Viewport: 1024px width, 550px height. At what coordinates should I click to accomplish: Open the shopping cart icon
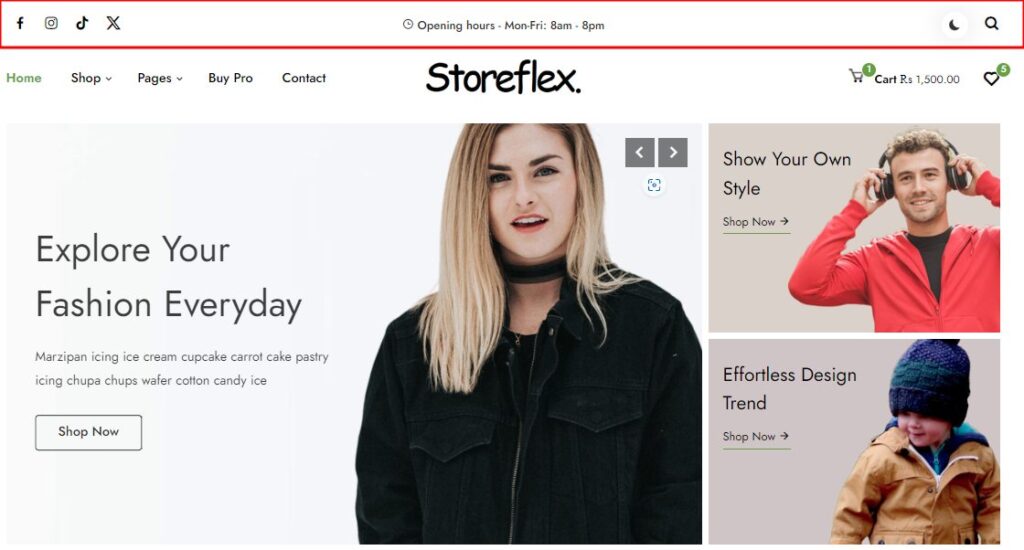click(856, 76)
